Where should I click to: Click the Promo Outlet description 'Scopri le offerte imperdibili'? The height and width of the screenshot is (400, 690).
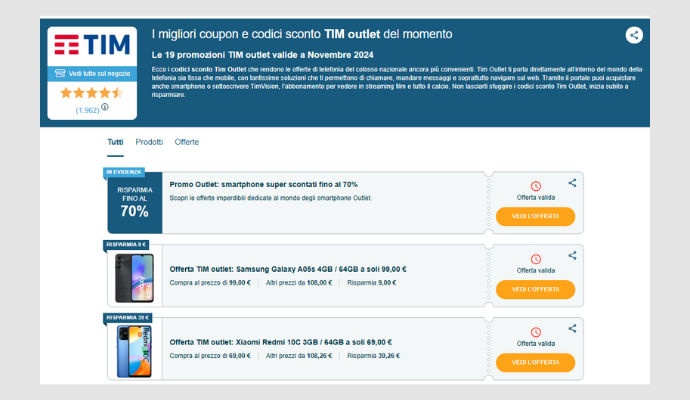point(271,198)
